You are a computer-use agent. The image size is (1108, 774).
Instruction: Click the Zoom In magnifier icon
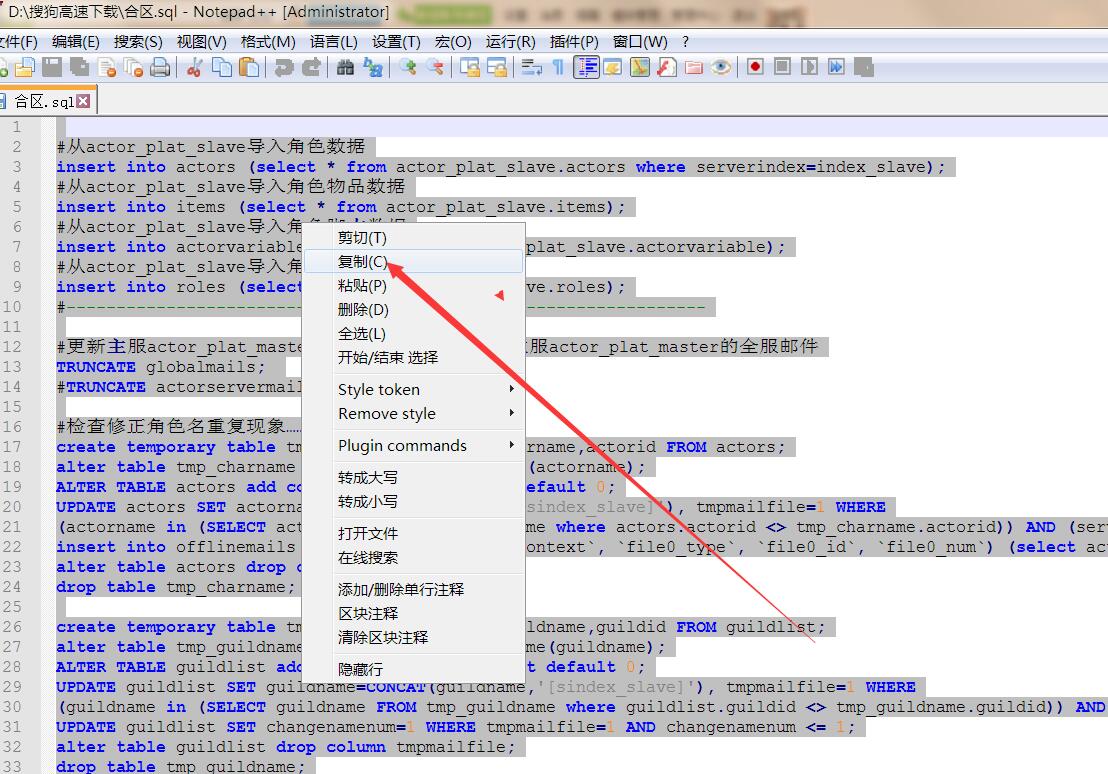pyautogui.click(x=408, y=67)
